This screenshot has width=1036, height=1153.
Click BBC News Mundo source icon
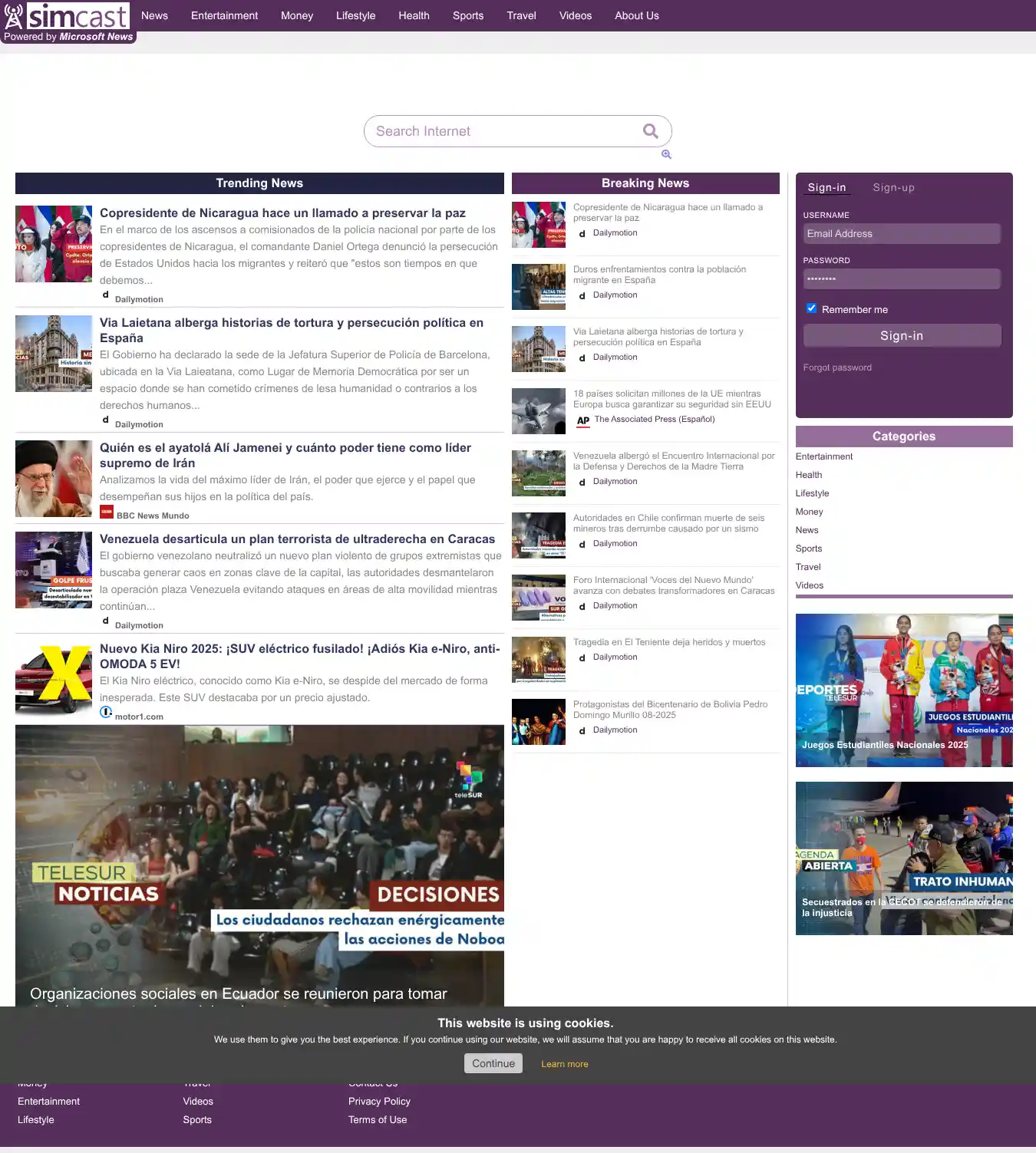point(107,512)
